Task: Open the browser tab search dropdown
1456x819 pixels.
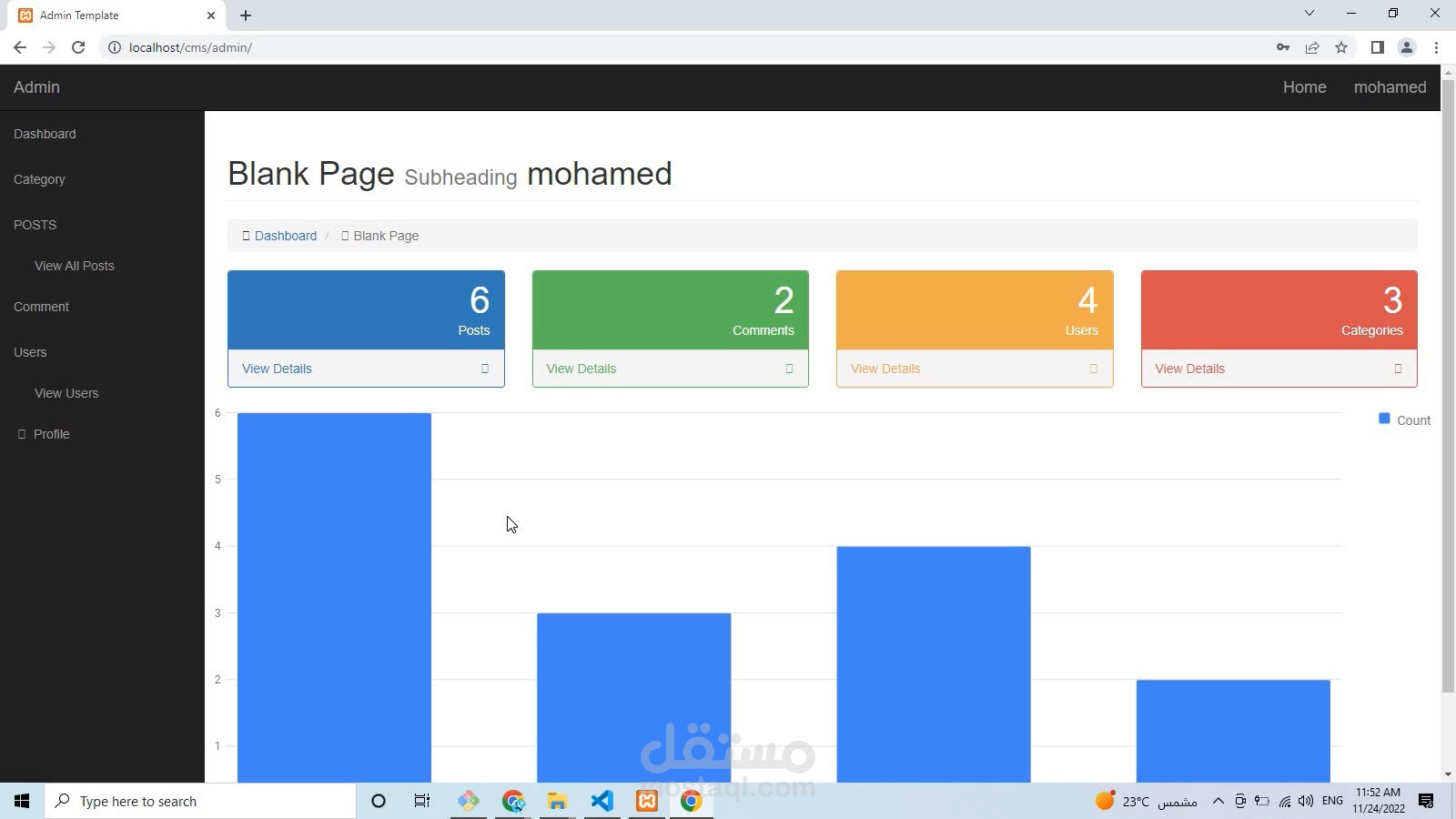Action: [1309, 14]
